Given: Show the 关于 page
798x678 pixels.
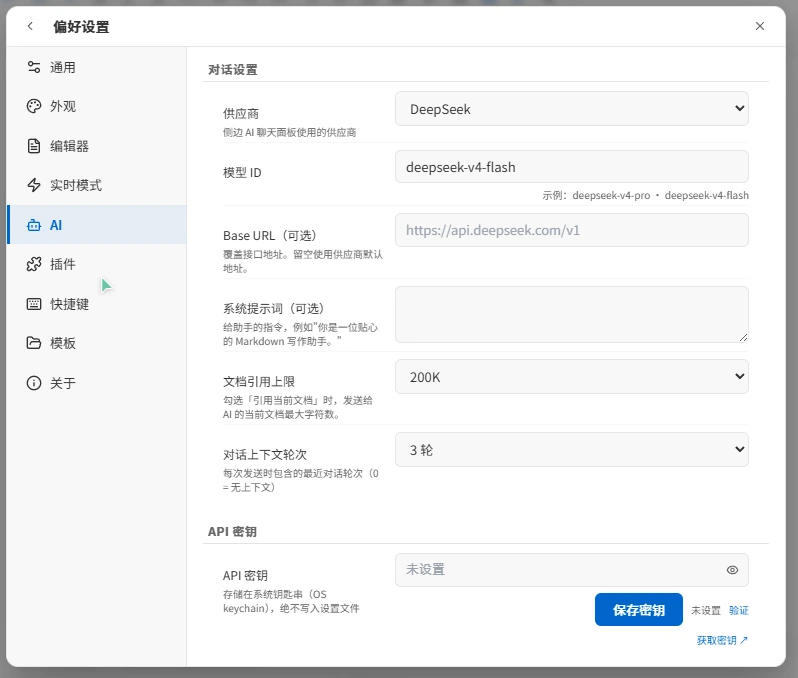Looking at the screenshot, I should pyautogui.click(x=97, y=383).
